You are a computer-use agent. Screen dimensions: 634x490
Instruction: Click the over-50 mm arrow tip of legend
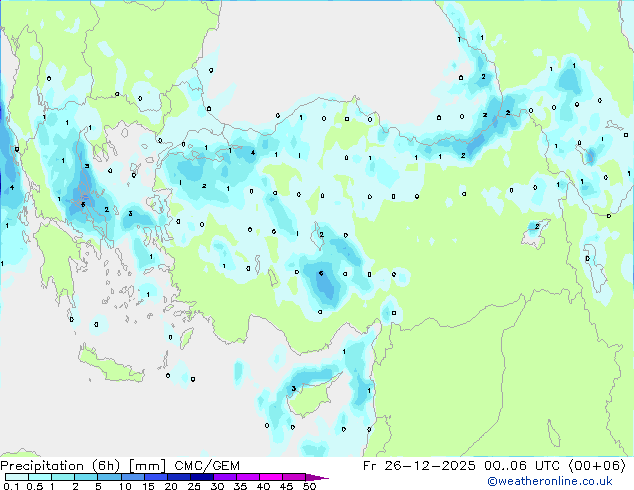(317, 477)
